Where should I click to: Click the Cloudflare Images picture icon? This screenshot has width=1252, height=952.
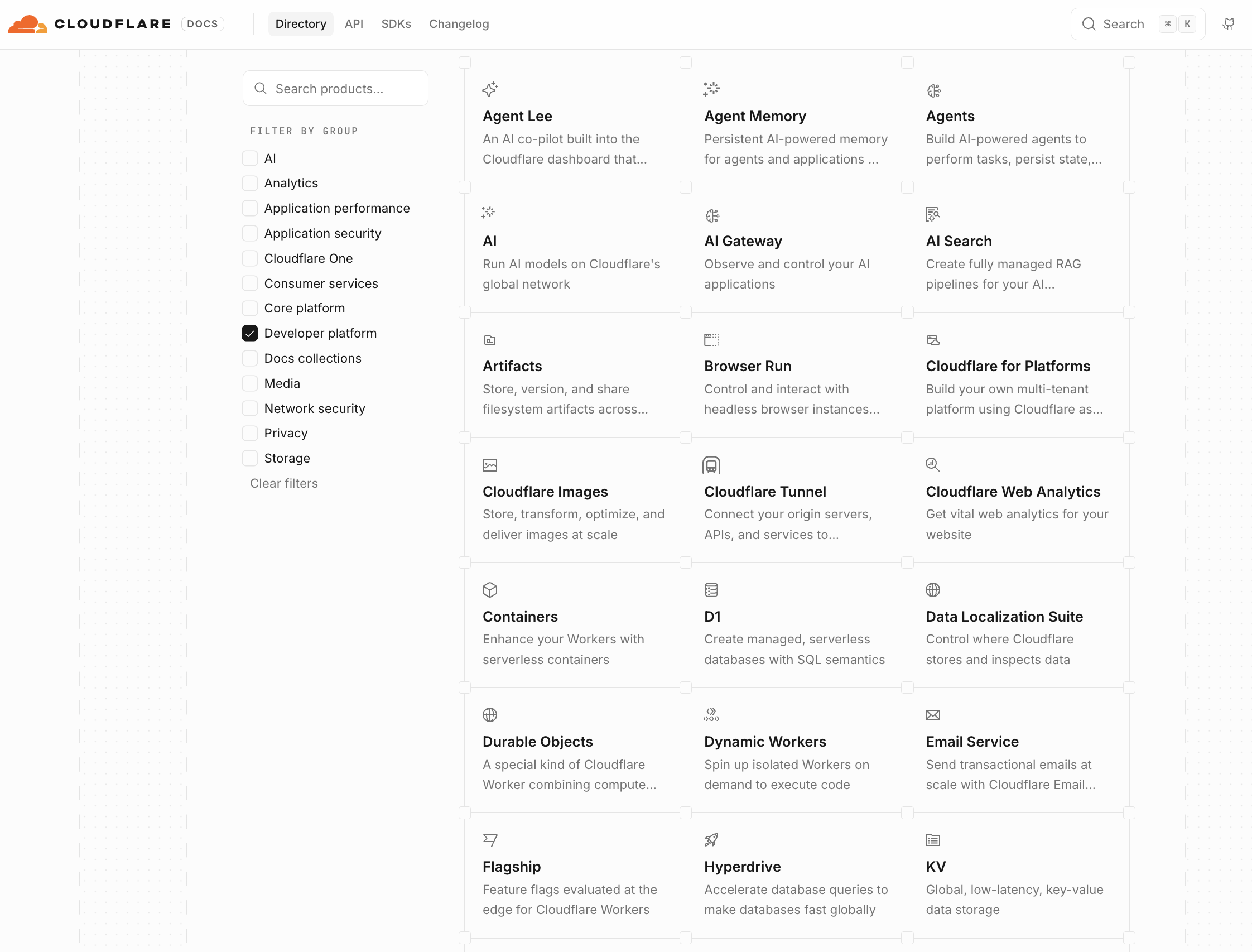click(490, 465)
